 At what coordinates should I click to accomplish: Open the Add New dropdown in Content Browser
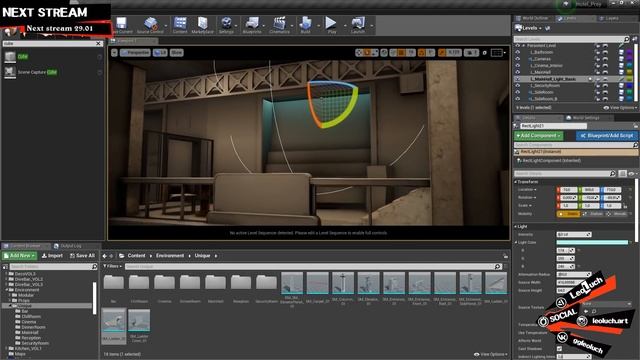click(20, 256)
